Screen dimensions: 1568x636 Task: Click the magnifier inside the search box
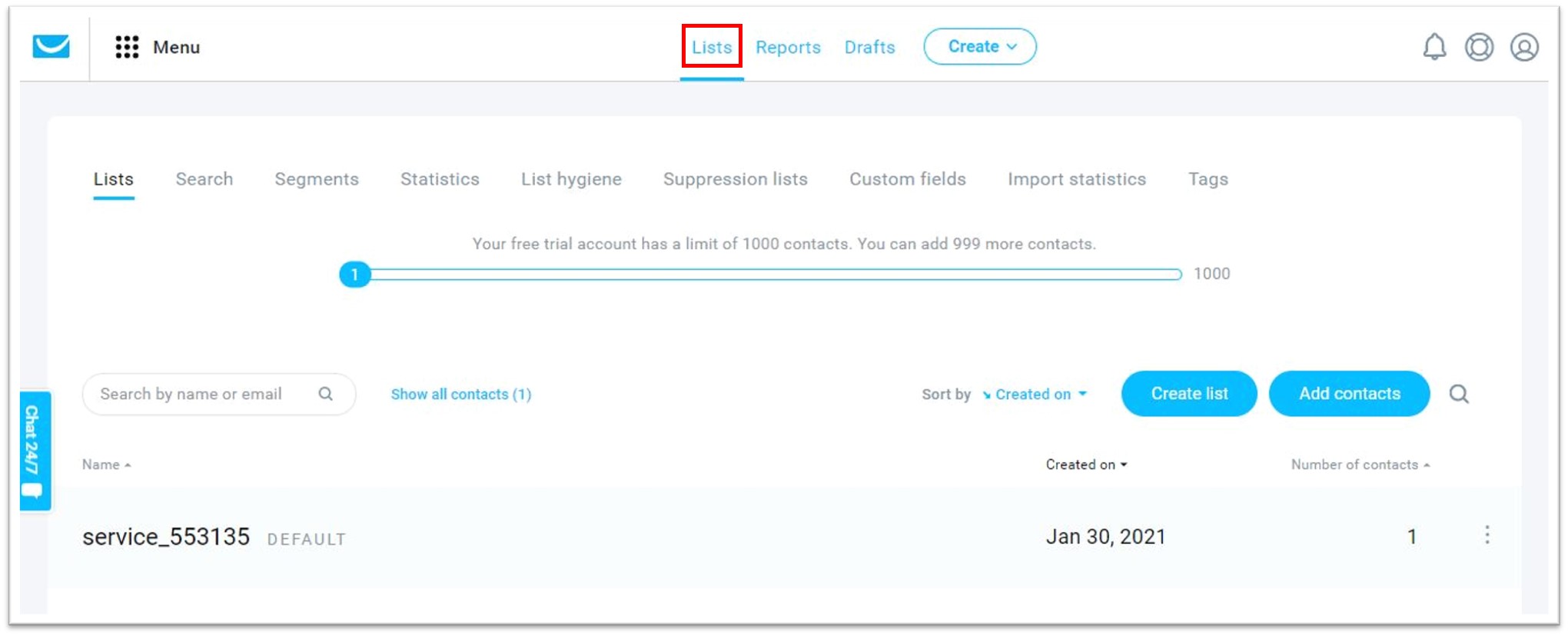click(x=326, y=394)
